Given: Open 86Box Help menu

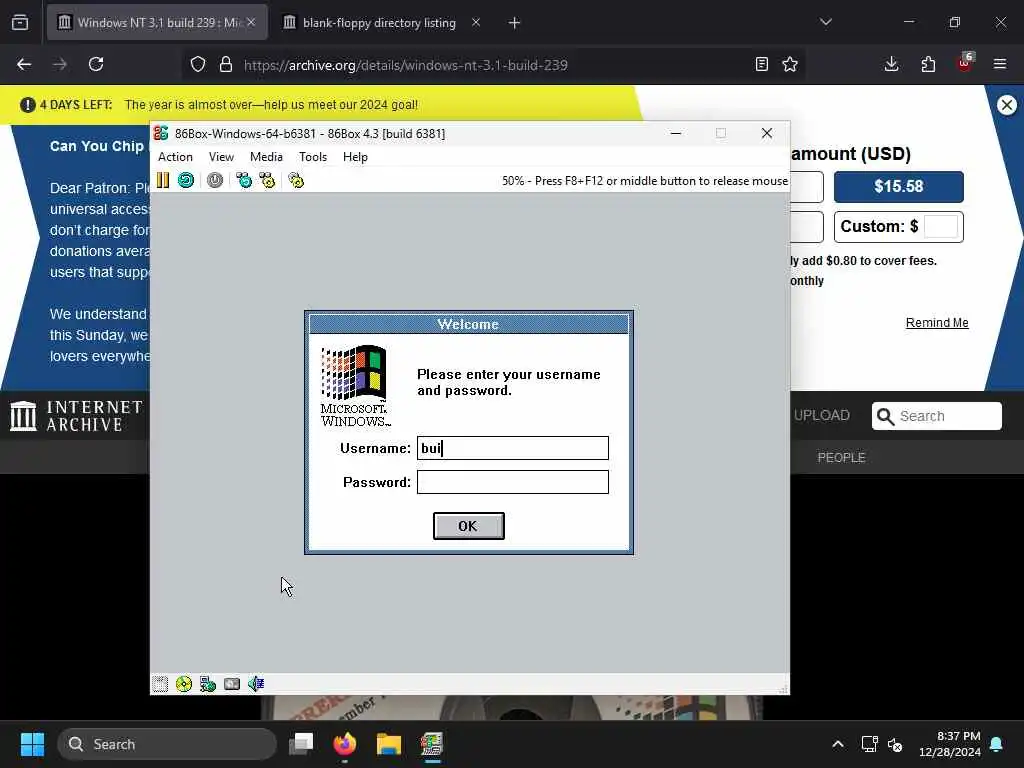Looking at the screenshot, I should coord(355,157).
